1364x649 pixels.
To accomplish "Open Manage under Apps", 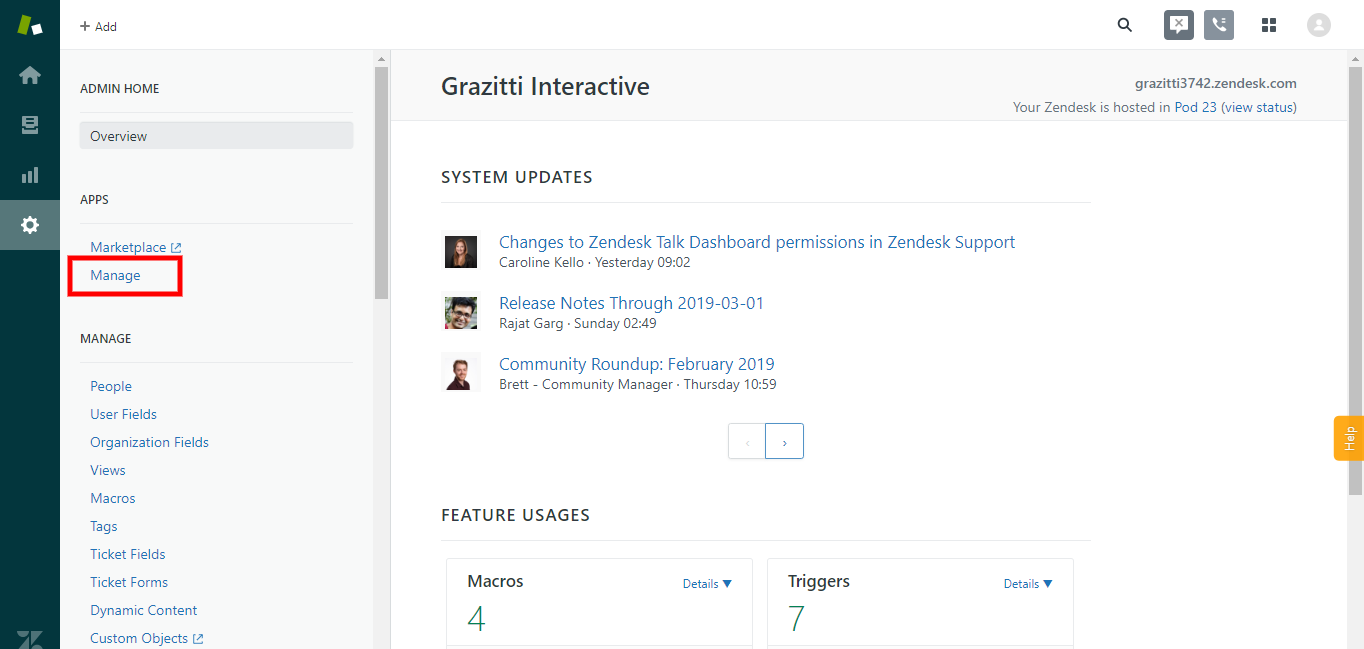I will pos(115,275).
